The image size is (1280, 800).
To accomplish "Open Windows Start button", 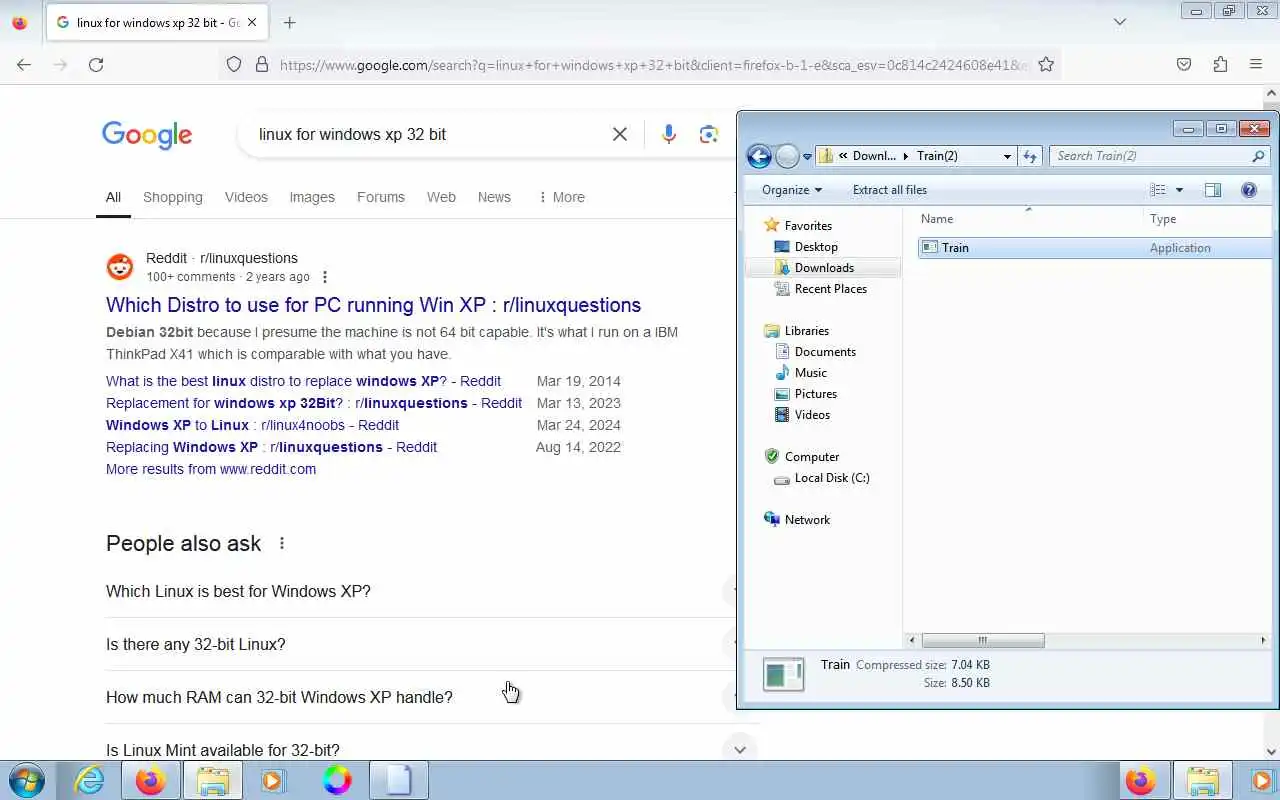I will 26,780.
